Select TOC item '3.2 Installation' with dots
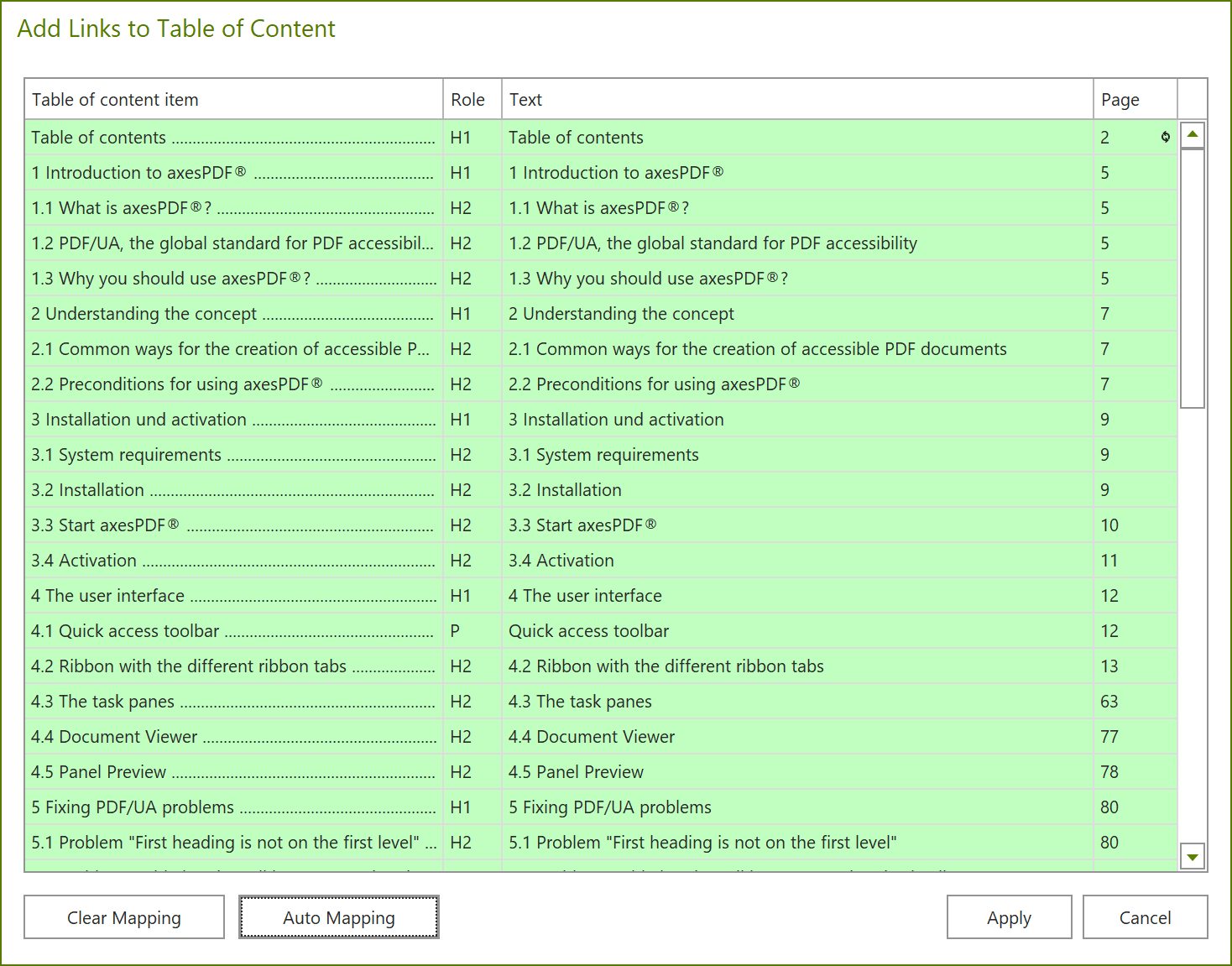1232x966 pixels. (234, 490)
